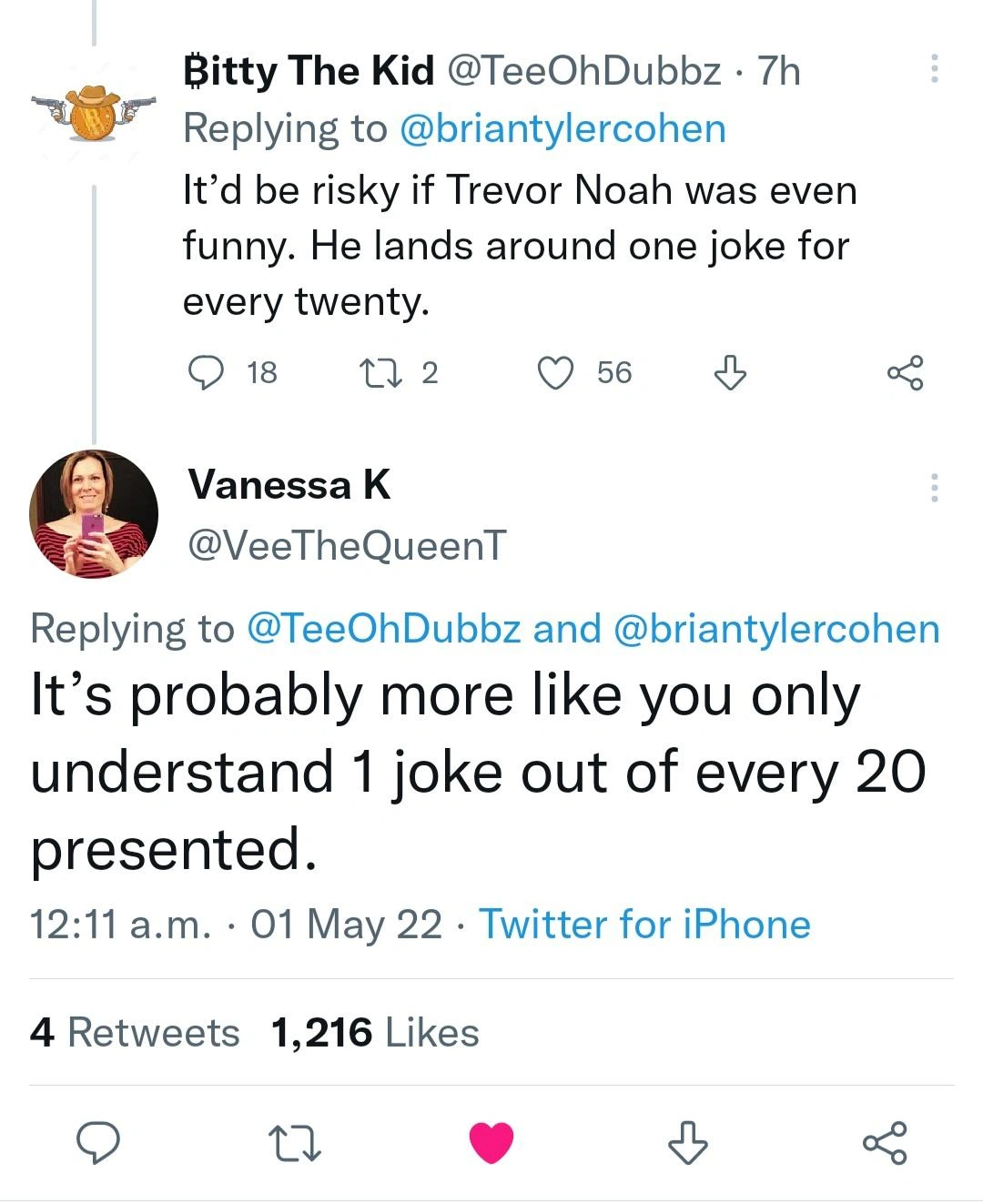The width and height of the screenshot is (983, 1204).
Task: Open Bitty The Kid's avatar
Action: click(x=94, y=113)
